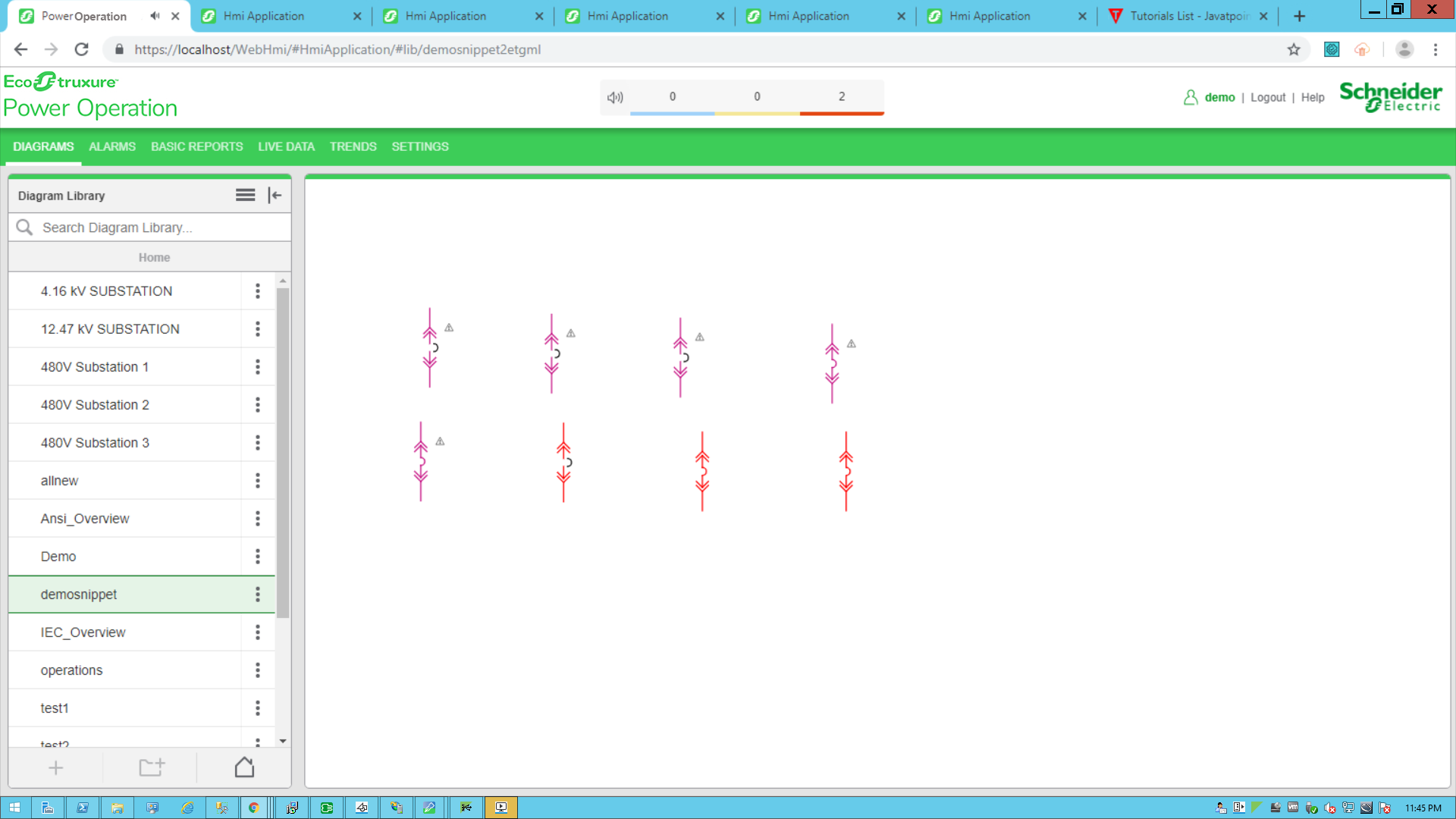Screen dimensions: 1456x819
Task: Click the Search Diagram Library field
Action: pos(152,227)
